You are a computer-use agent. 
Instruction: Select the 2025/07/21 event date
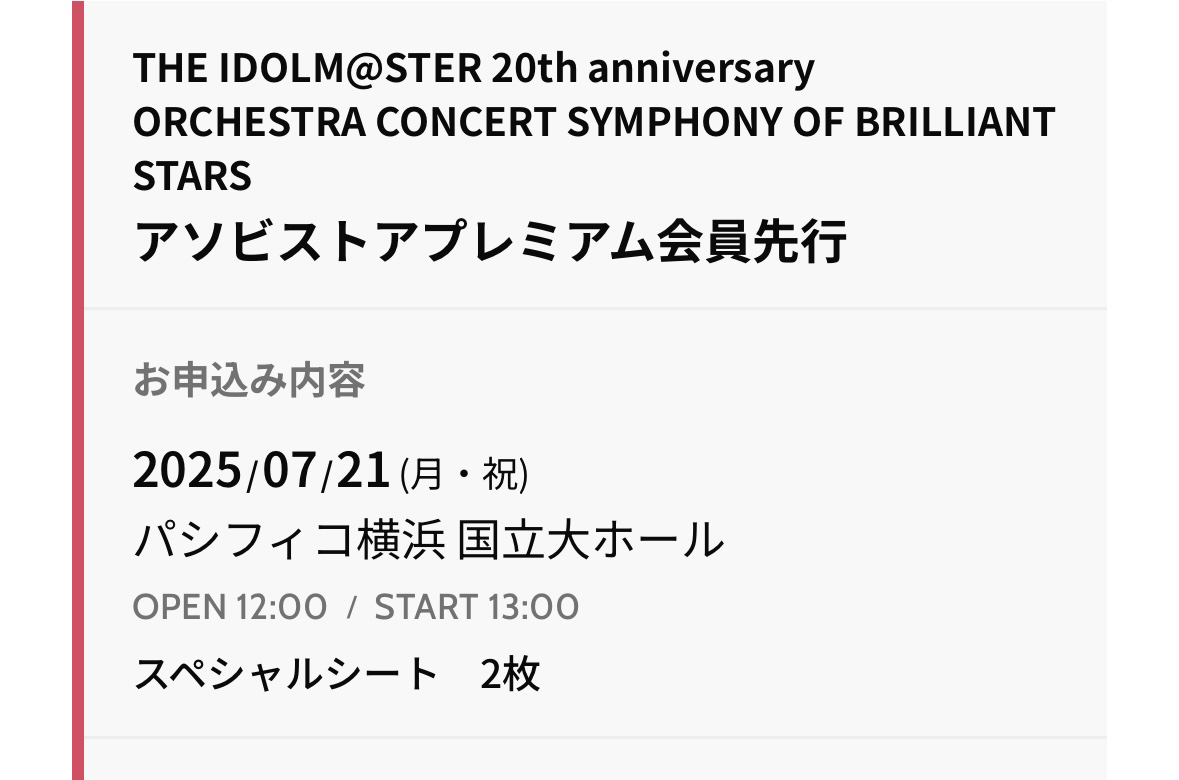coord(261,471)
